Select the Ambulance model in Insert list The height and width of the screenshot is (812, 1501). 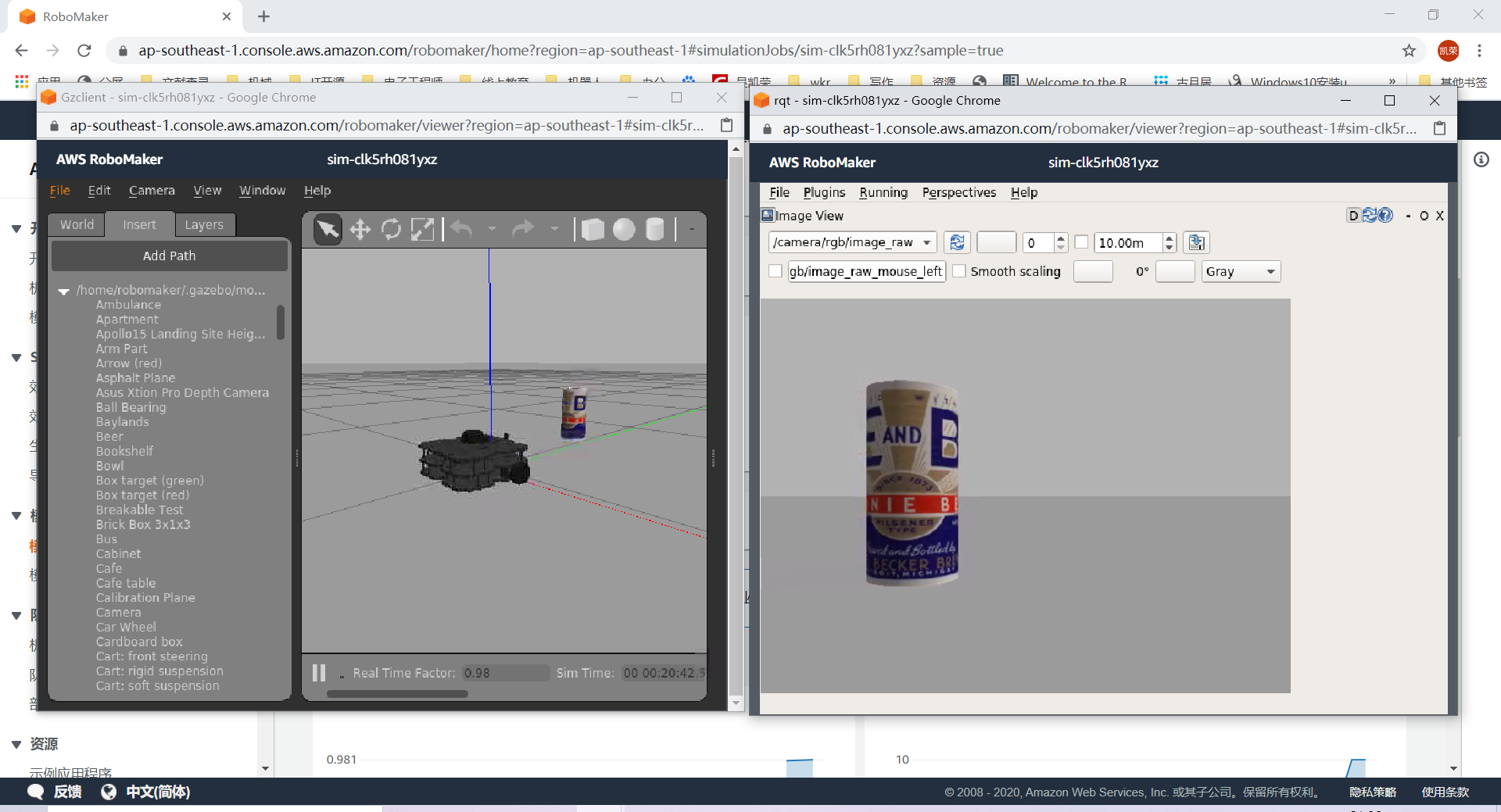point(128,305)
